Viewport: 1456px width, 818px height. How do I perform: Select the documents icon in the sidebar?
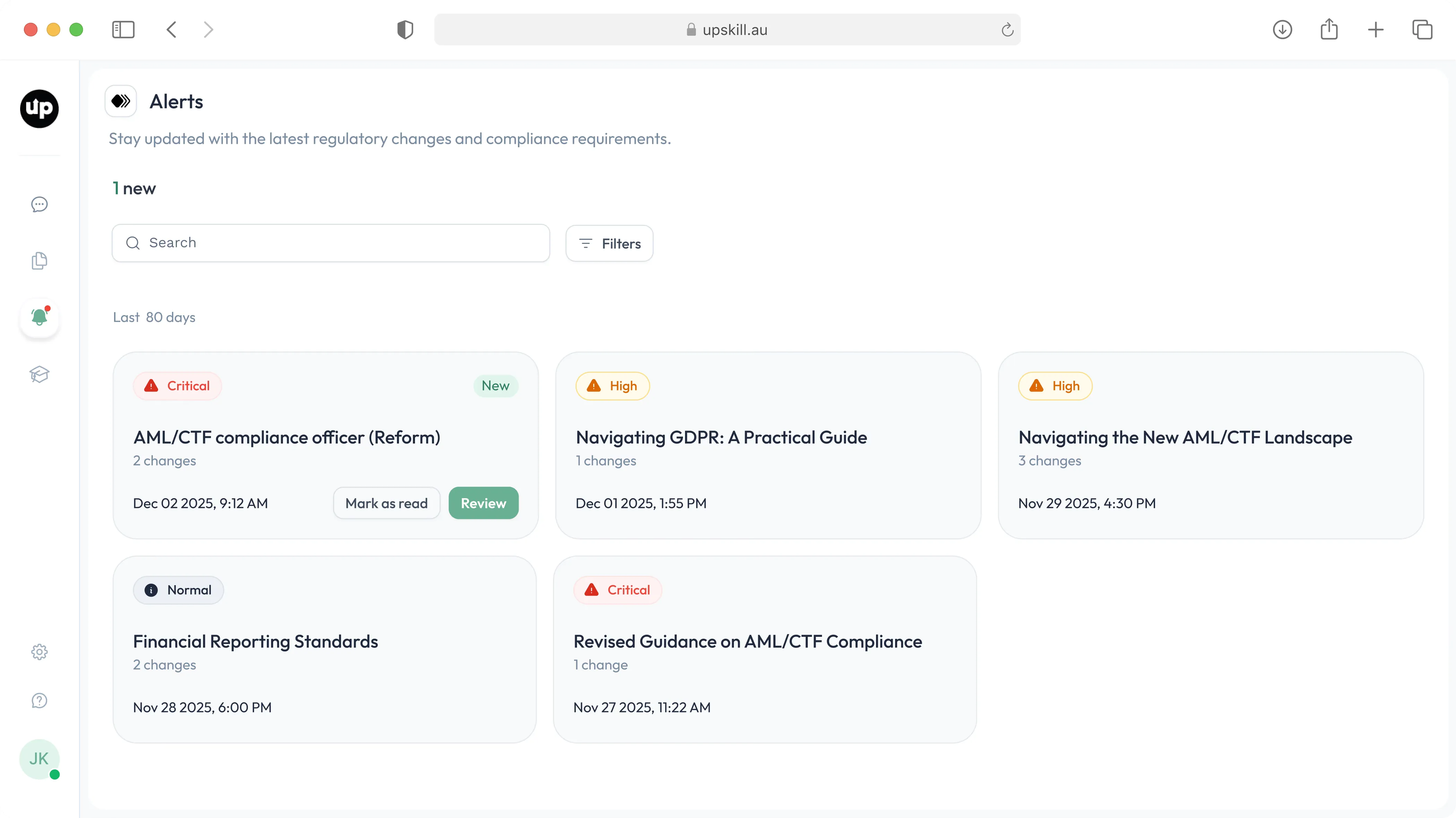click(39, 261)
